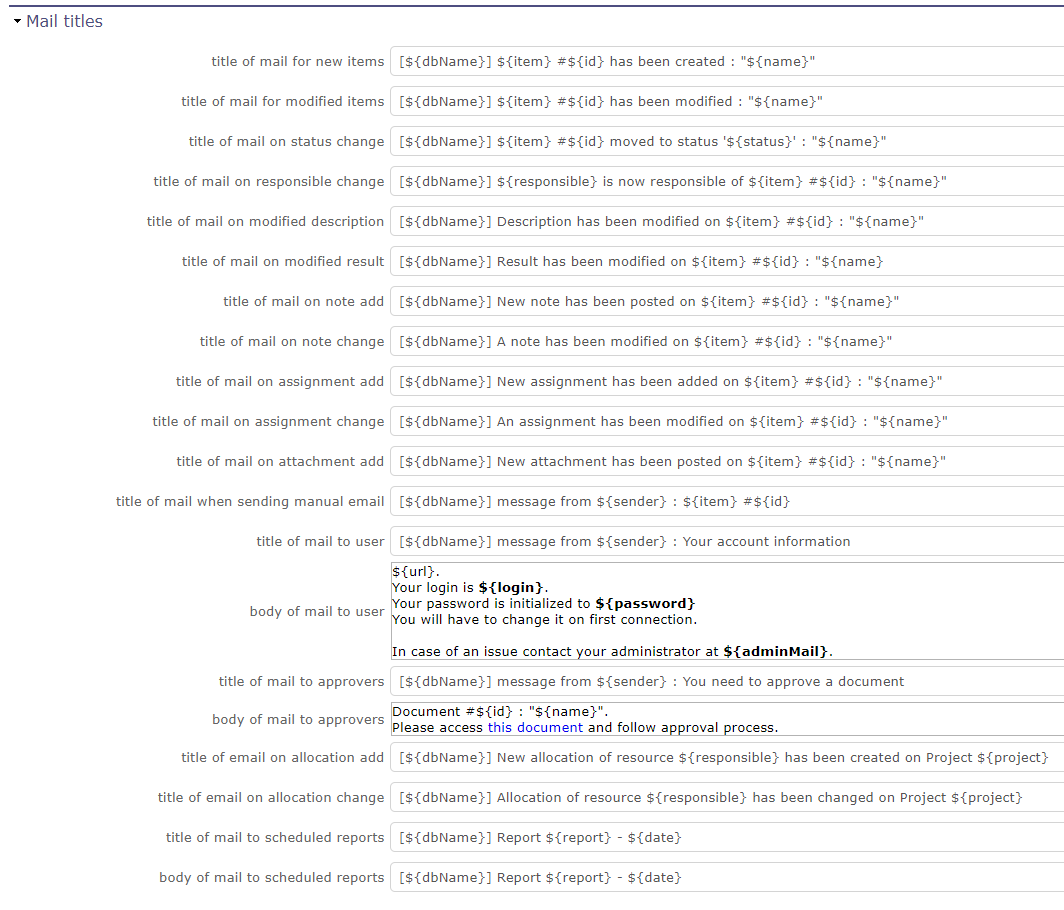
Task: Edit the title of mail on responsible change
Action: click(700, 181)
